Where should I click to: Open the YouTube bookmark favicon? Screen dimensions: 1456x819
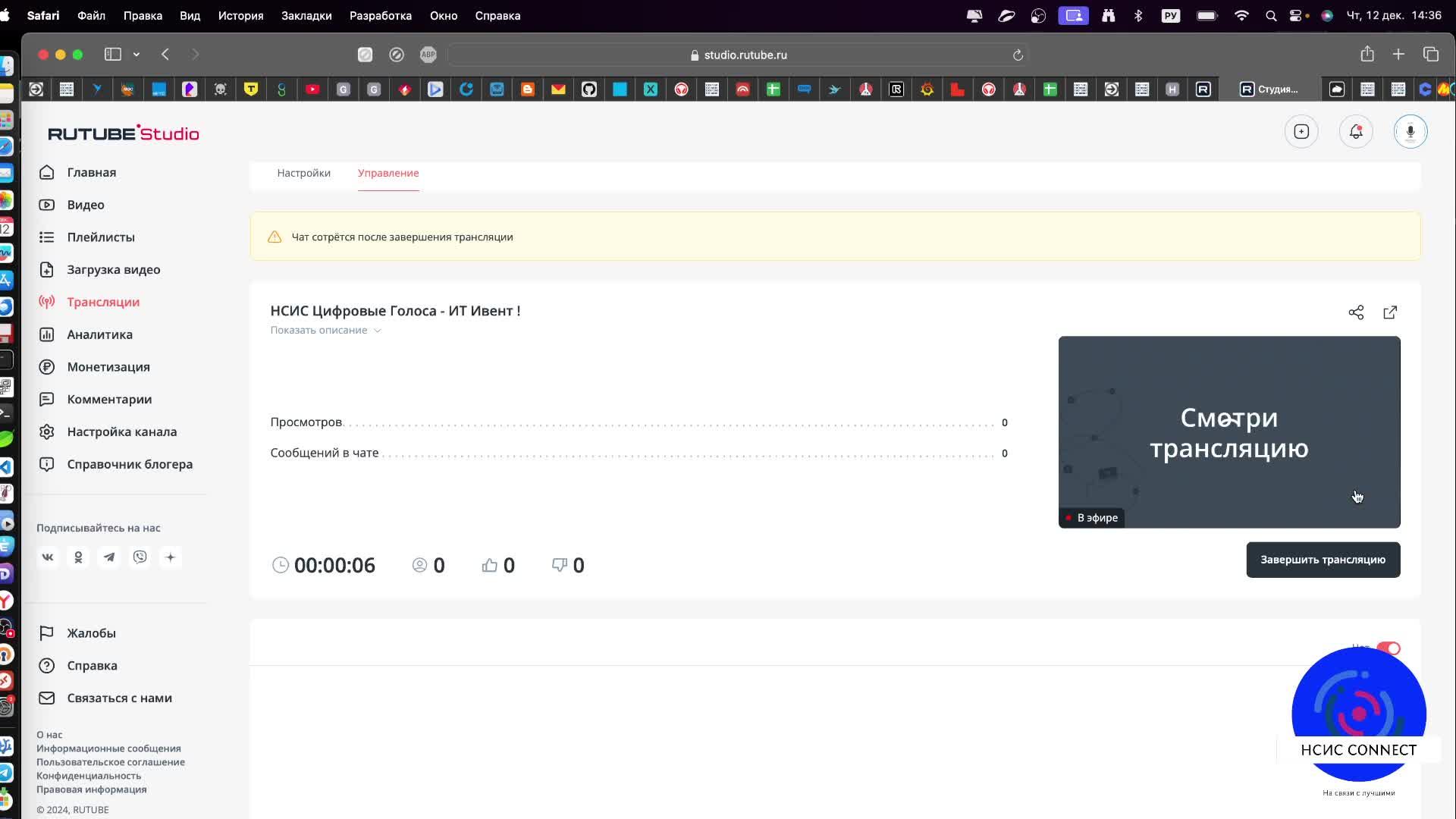pos(312,89)
